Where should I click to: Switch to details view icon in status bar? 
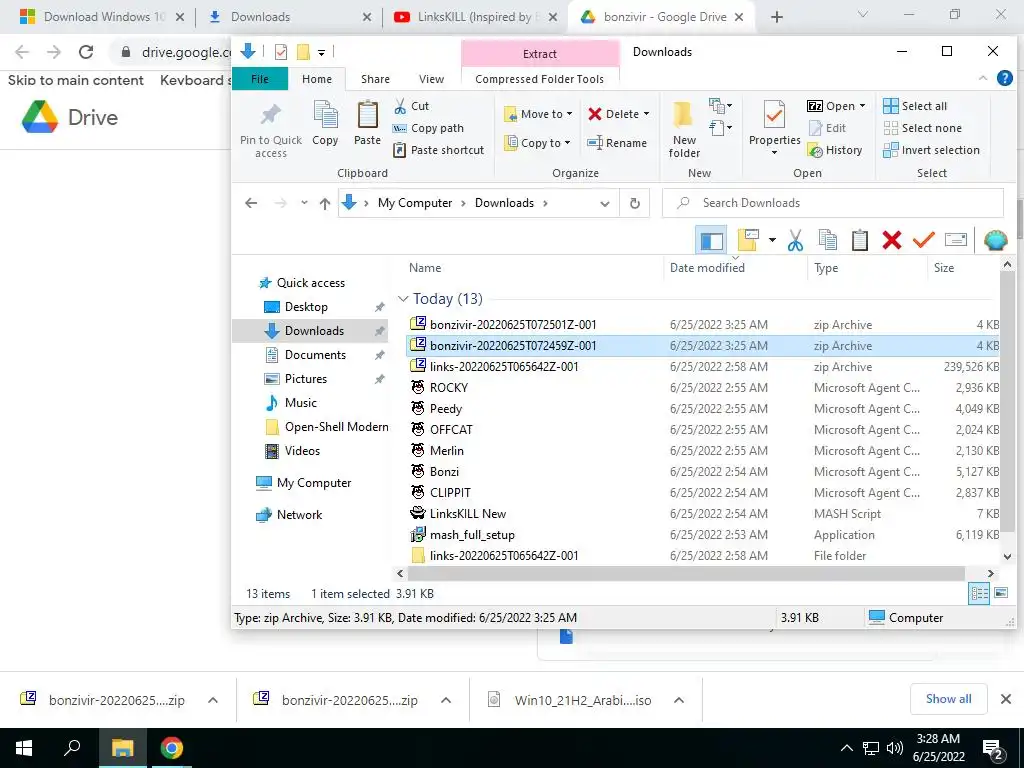[x=979, y=593]
